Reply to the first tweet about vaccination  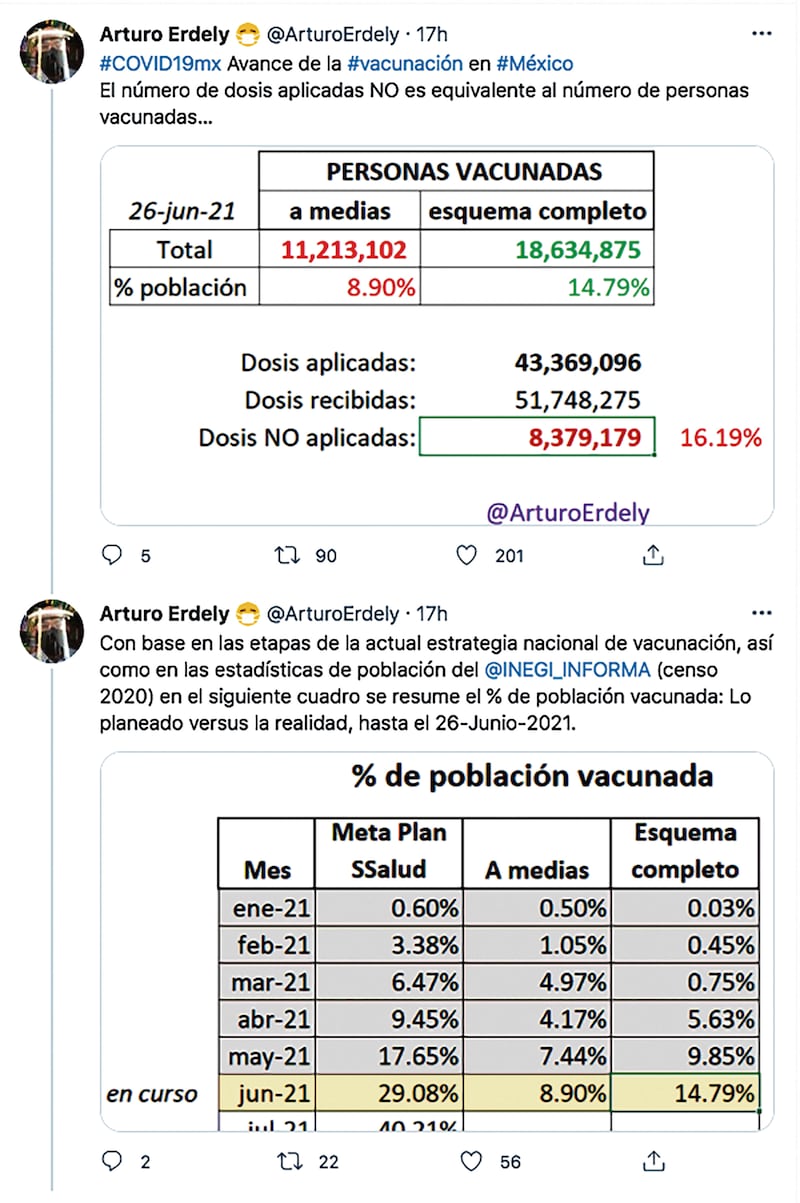pos(112,555)
